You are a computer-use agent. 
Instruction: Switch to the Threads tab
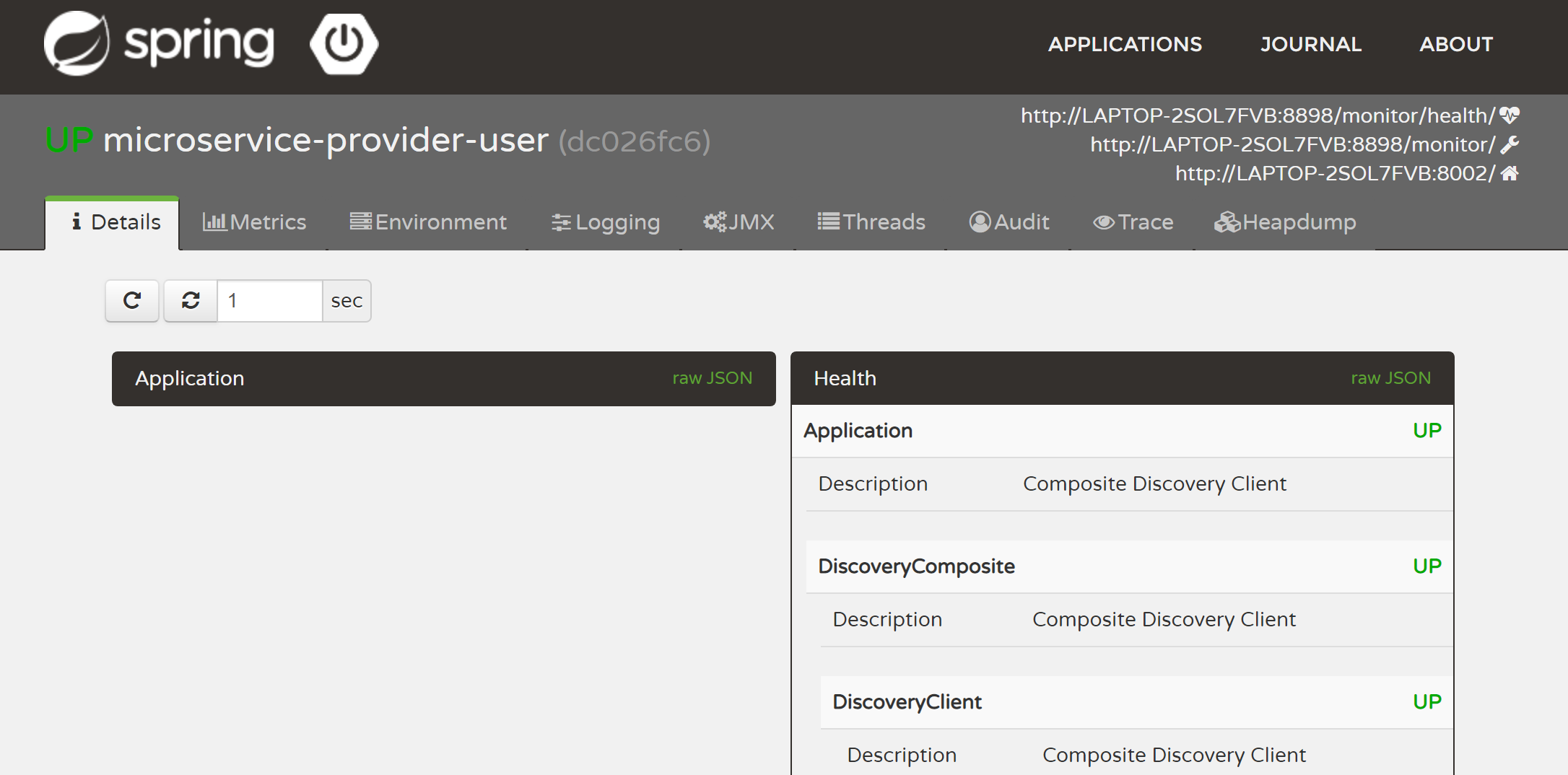(x=871, y=222)
